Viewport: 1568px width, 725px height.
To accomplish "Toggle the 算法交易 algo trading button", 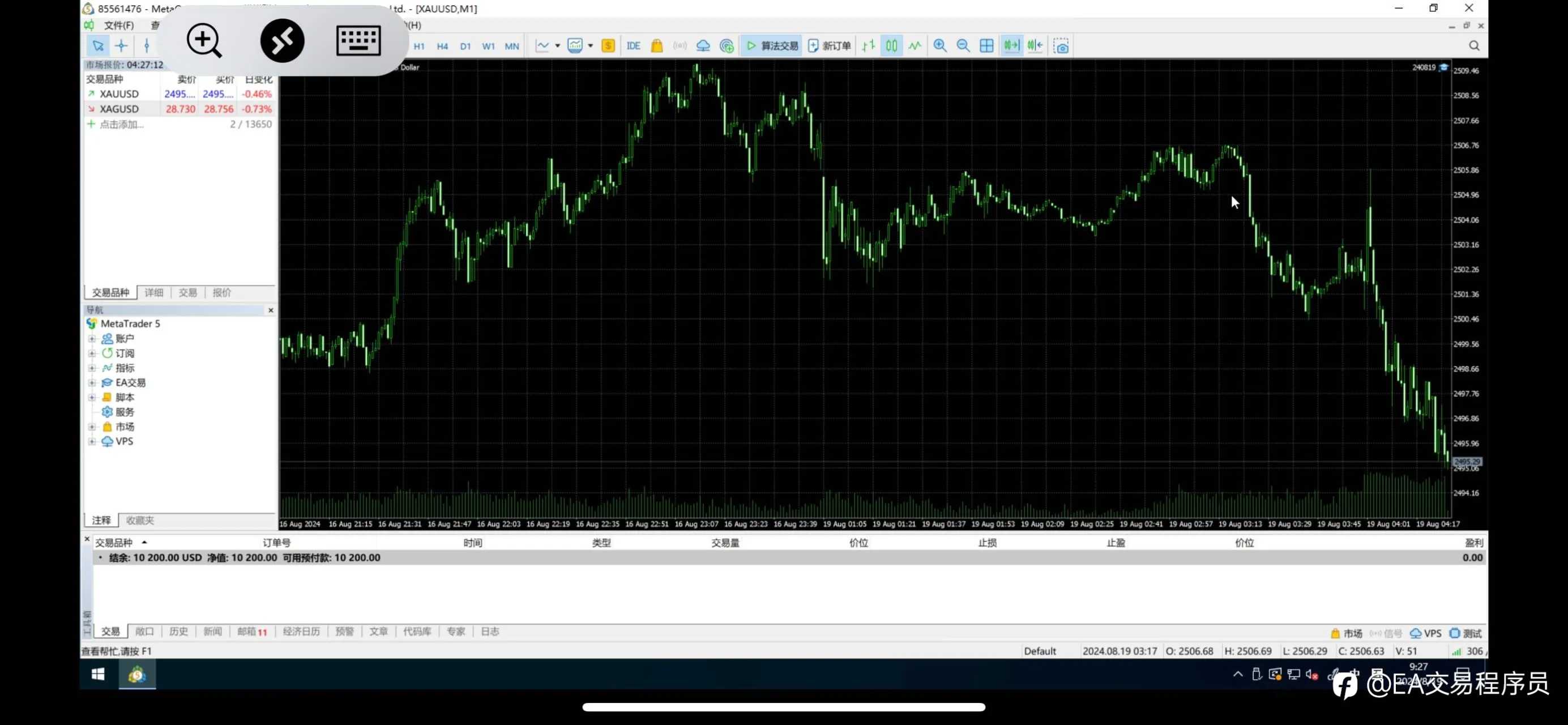I will [x=771, y=46].
